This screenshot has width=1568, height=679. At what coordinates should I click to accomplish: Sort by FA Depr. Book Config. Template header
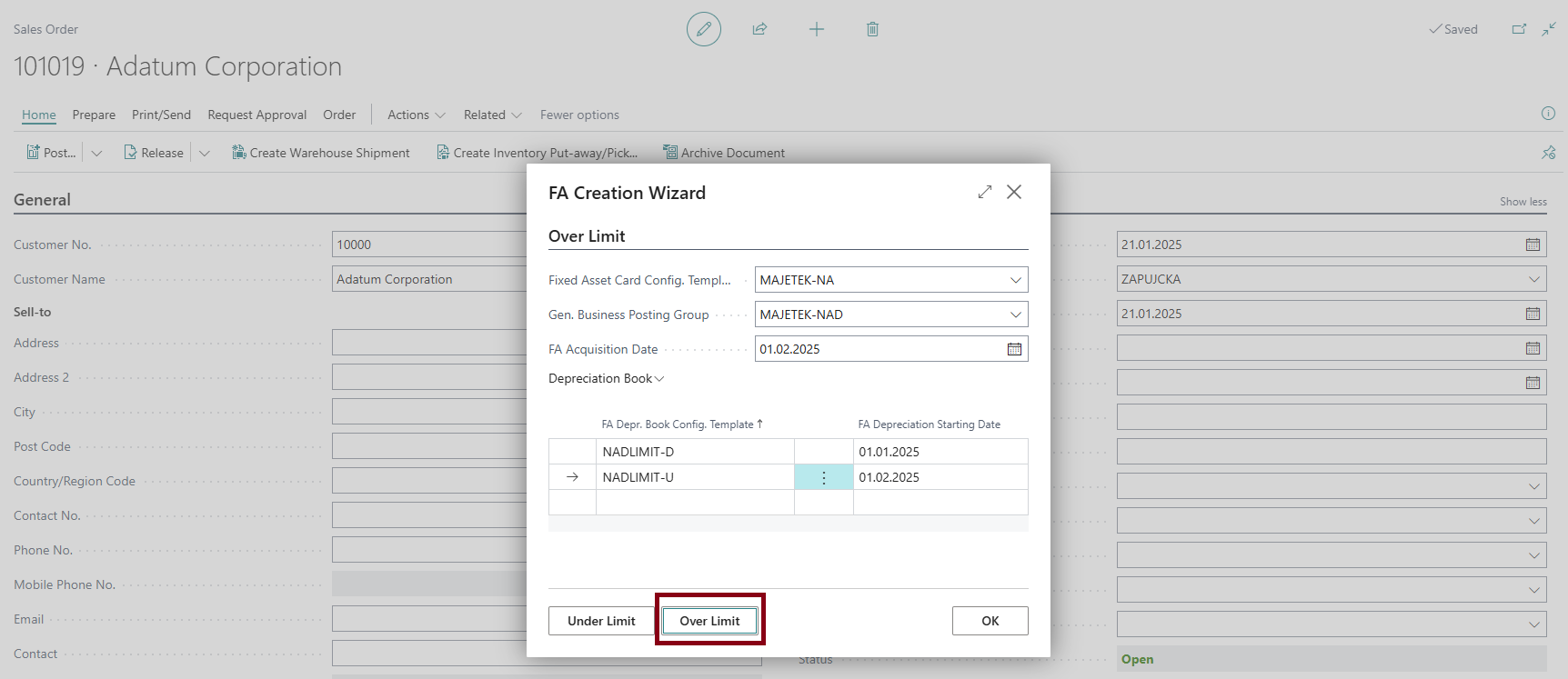pyautogui.click(x=682, y=424)
